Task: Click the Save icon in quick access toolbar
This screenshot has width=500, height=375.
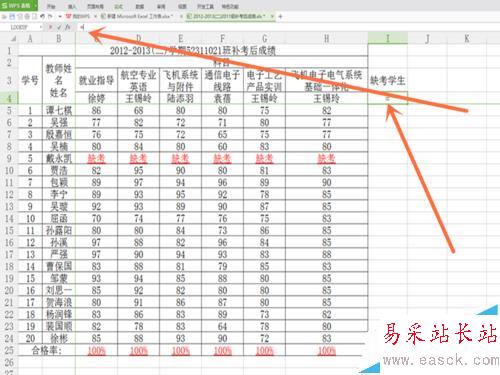Action: coord(12,16)
